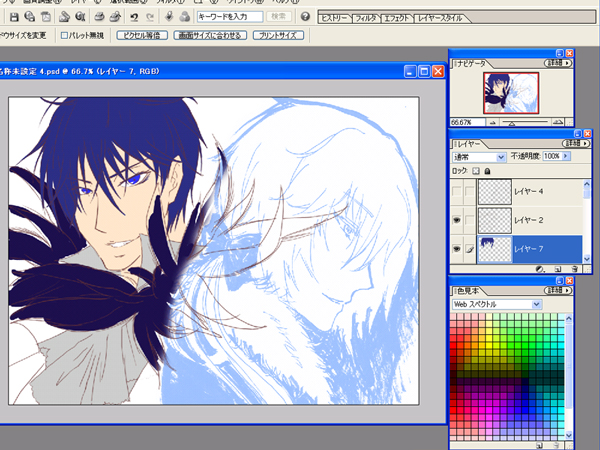Expand the Swatches panel 詳細 menu
The image size is (600, 450).
[x=558, y=291]
